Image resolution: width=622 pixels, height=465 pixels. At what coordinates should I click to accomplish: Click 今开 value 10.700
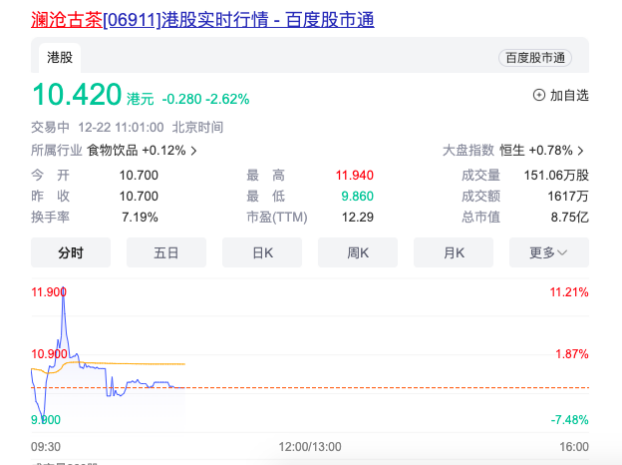[139, 175]
